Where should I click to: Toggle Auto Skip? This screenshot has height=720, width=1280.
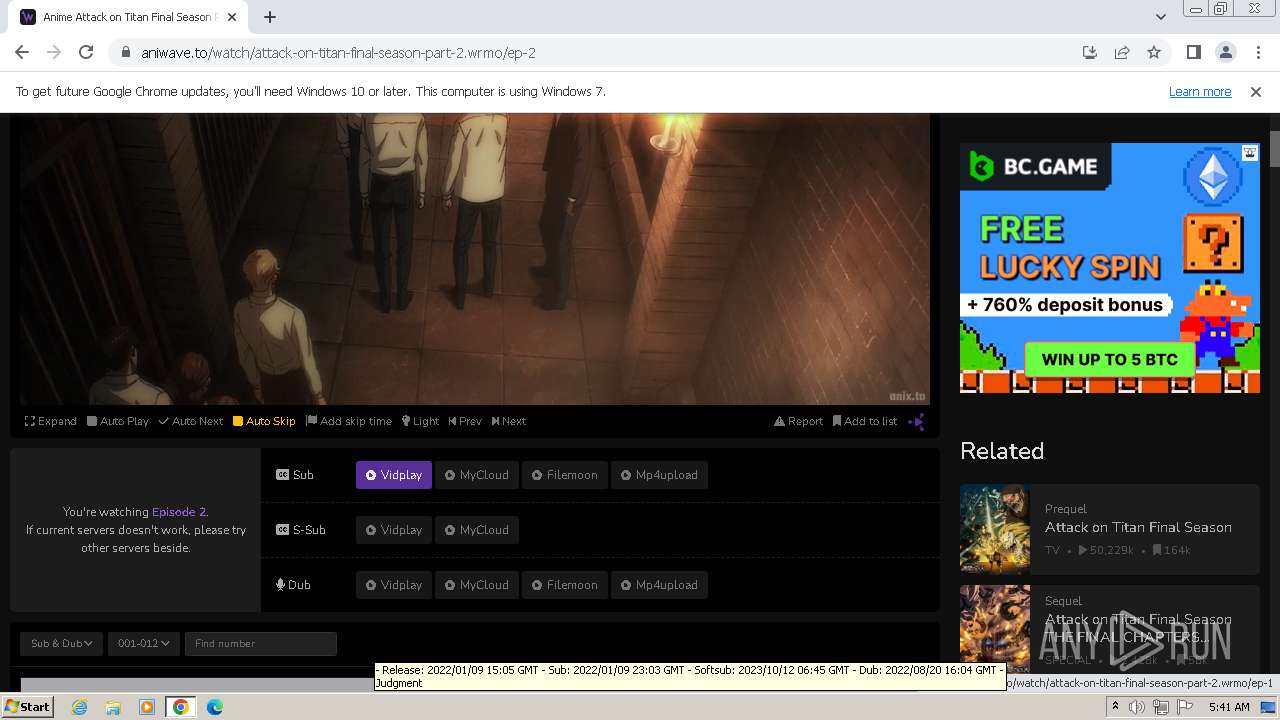point(264,421)
